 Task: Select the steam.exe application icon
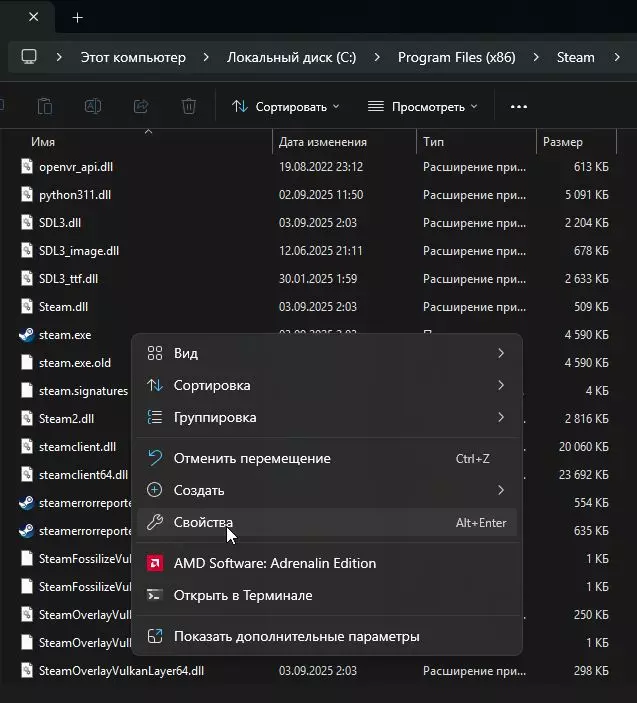(x=27, y=335)
